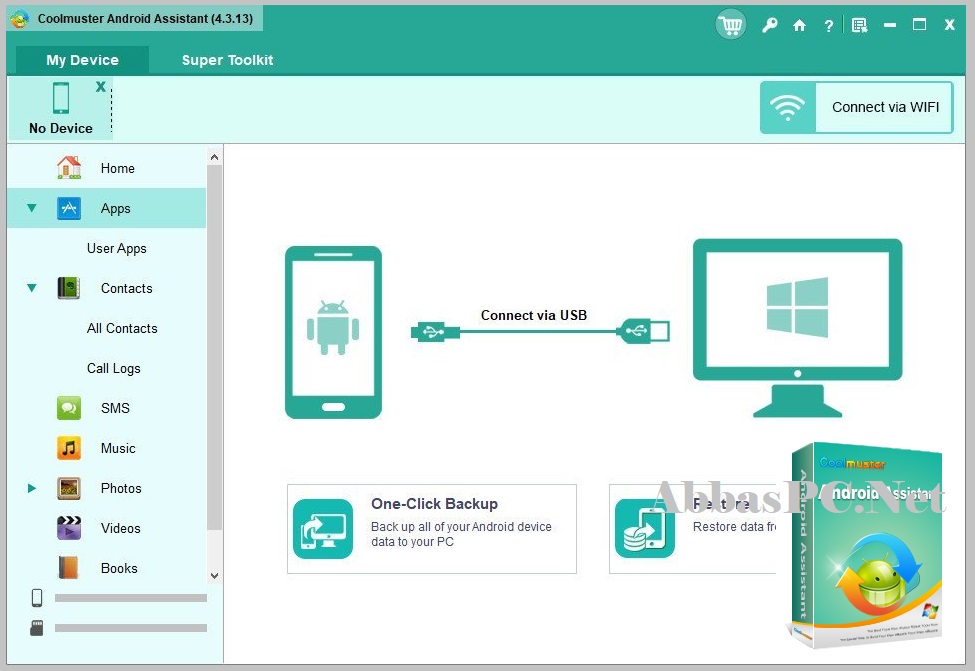
Task: Click the feedback notes icon
Action: coord(859,25)
